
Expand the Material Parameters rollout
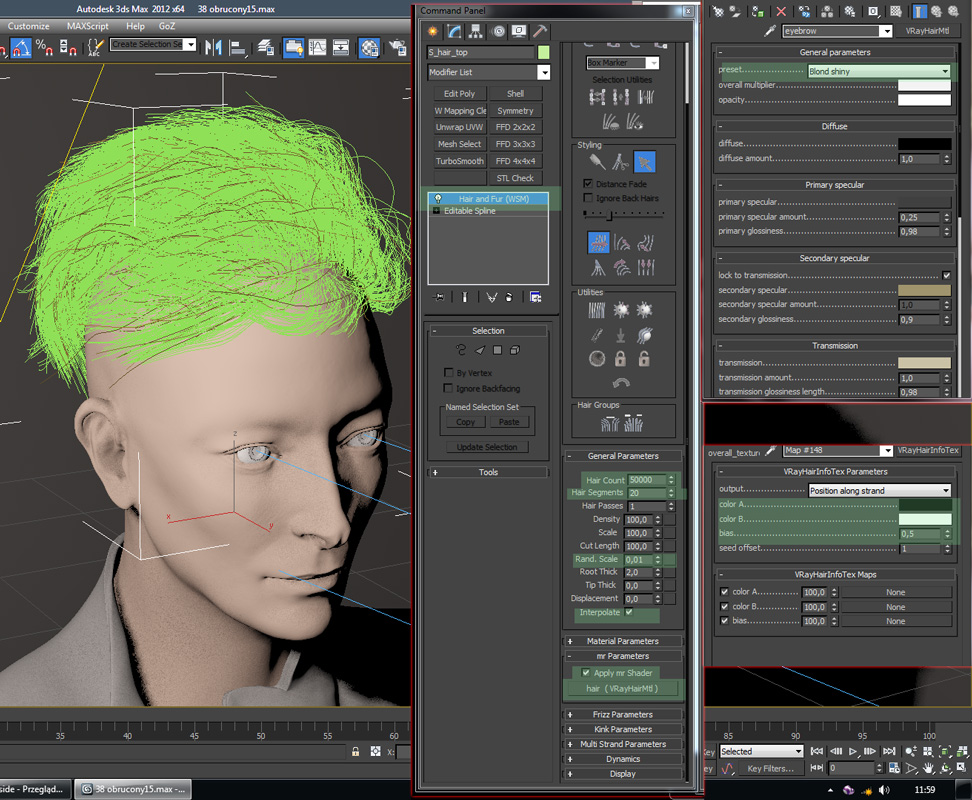pyautogui.click(x=622, y=641)
